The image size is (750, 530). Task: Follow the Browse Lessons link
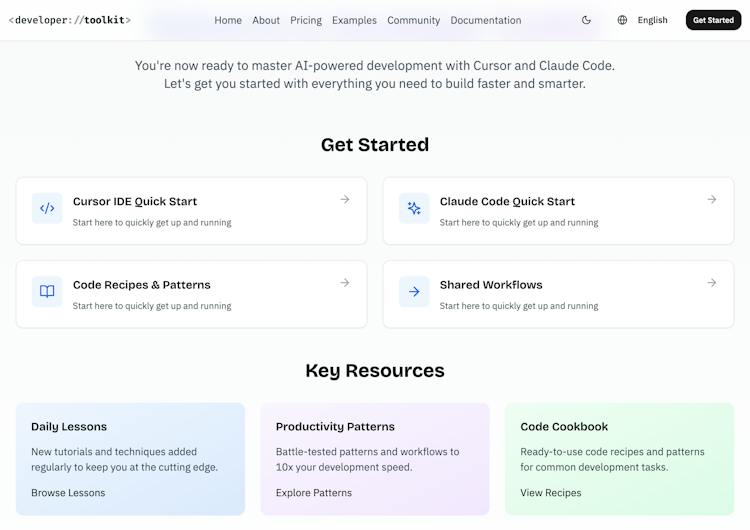click(x=68, y=493)
